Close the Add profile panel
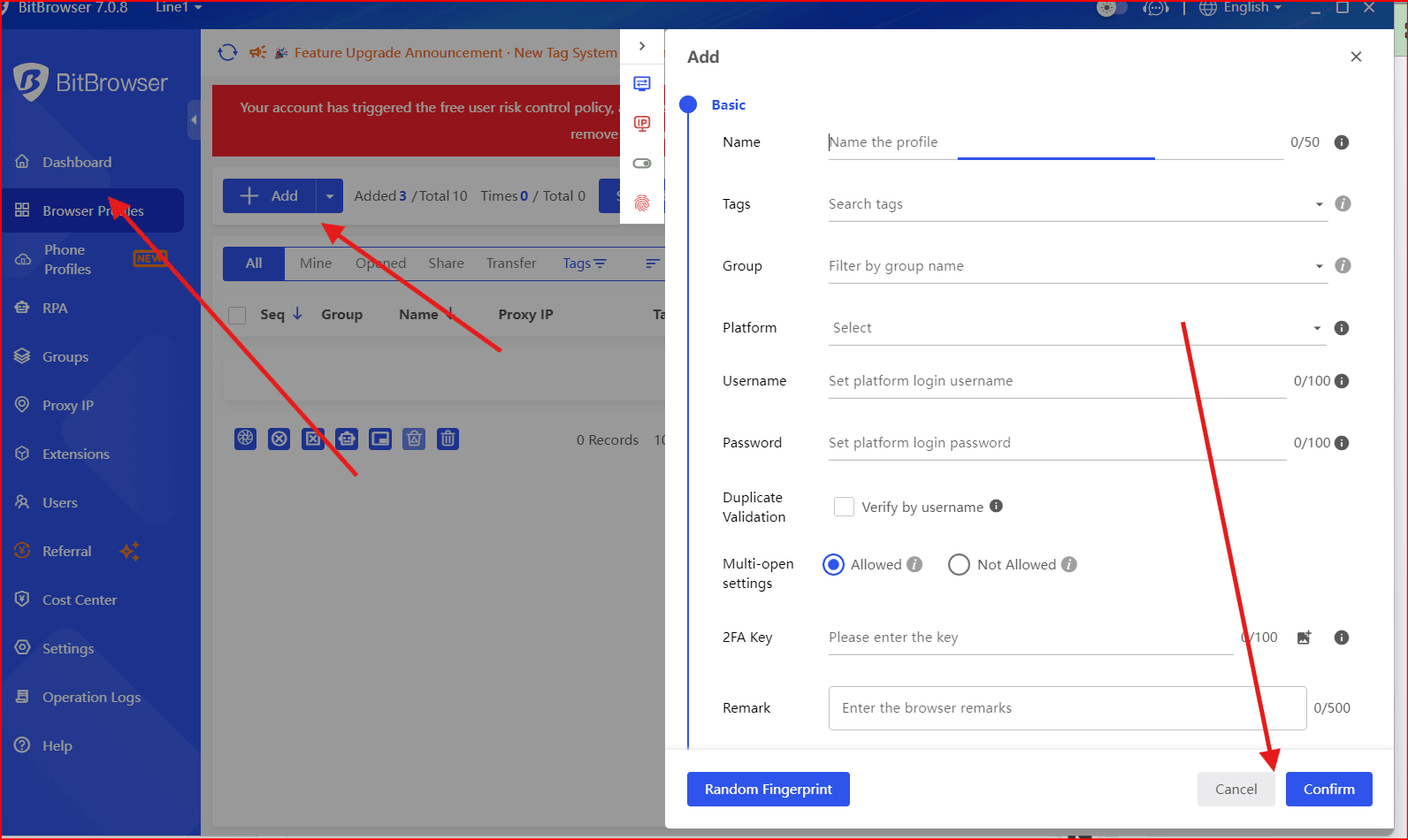Viewport: 1408px width, 840px height. click(x=1356, y=57)
